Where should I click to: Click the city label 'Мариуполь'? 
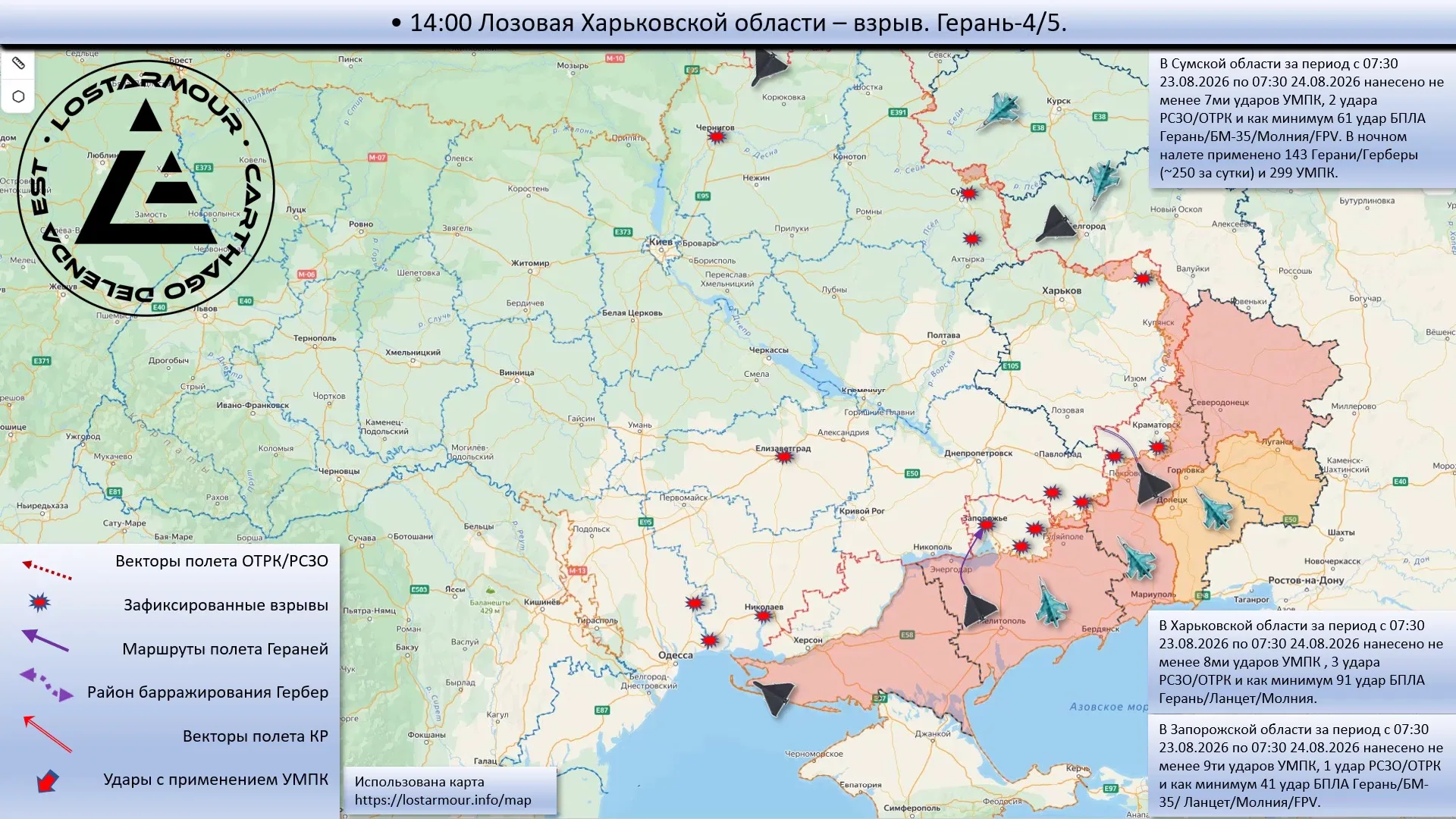[1153, 595]
